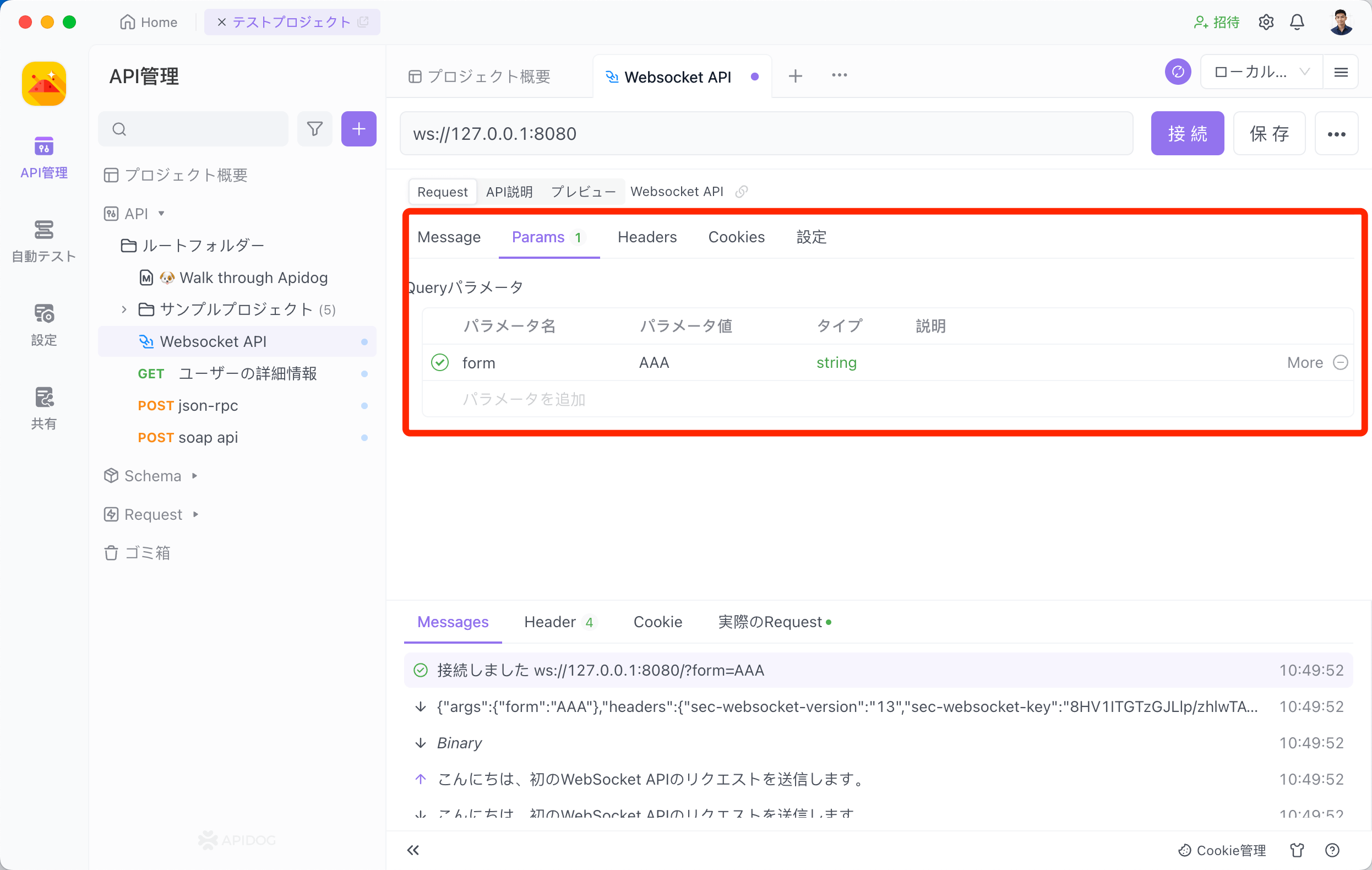Open the ローカル environment dropdown

click(x=1262, y=72)
